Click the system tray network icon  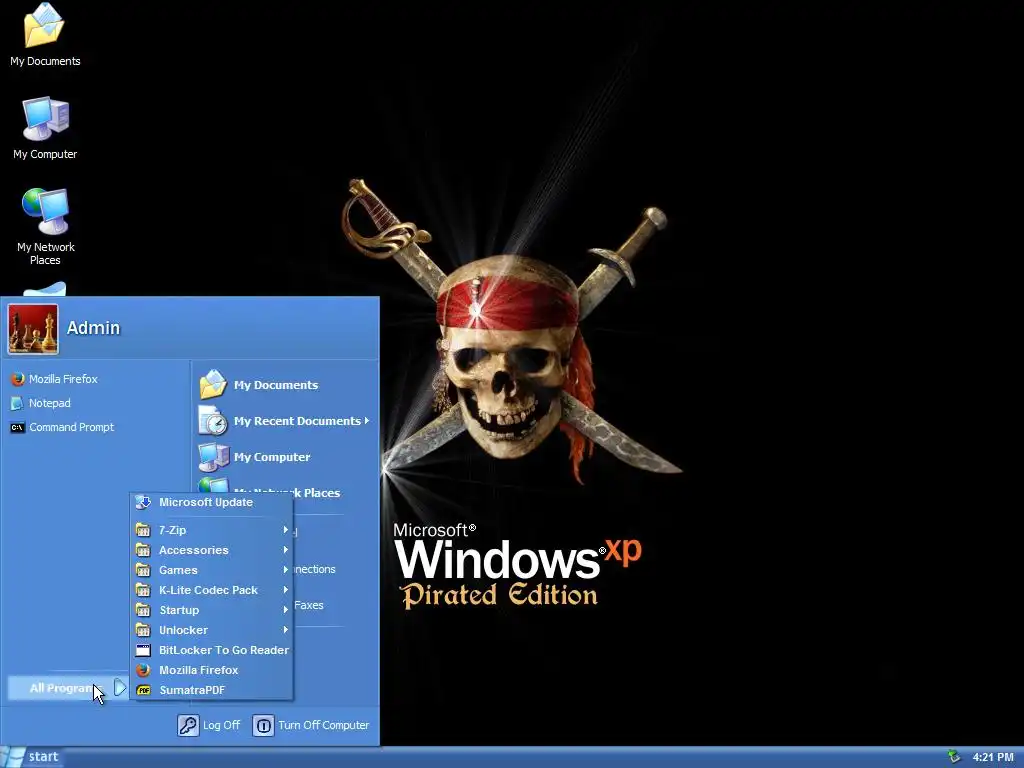click(954, 757)
